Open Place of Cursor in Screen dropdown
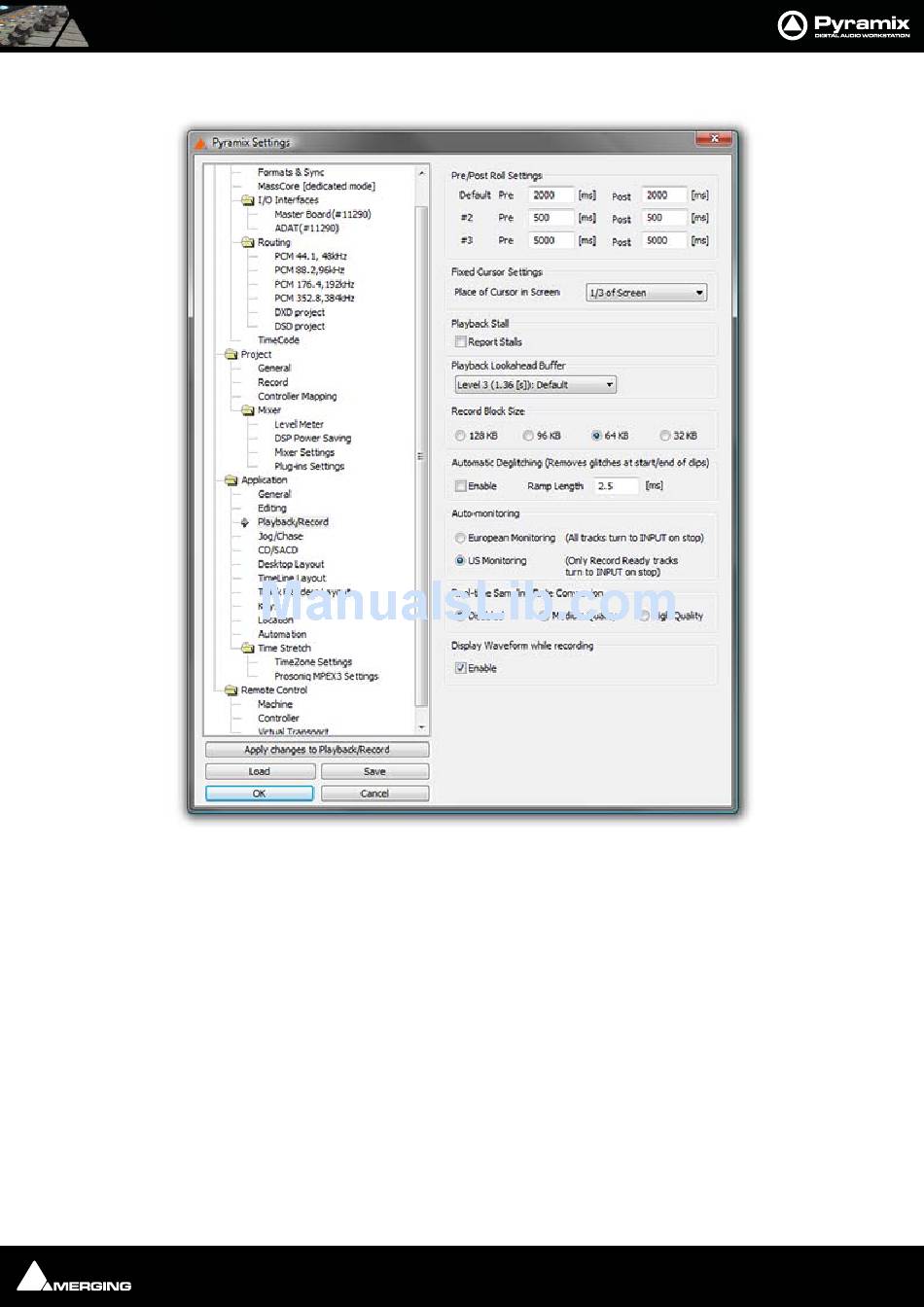 pos(646,293)
